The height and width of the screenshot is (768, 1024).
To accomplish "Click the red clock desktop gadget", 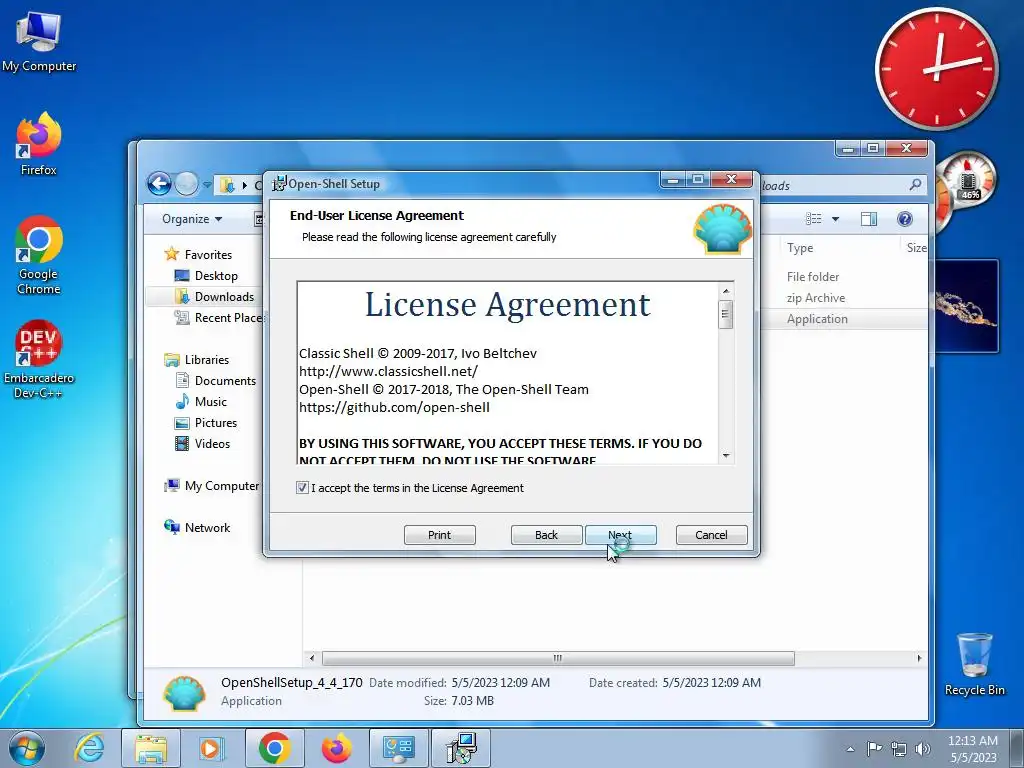I will (x=937, y=69).
